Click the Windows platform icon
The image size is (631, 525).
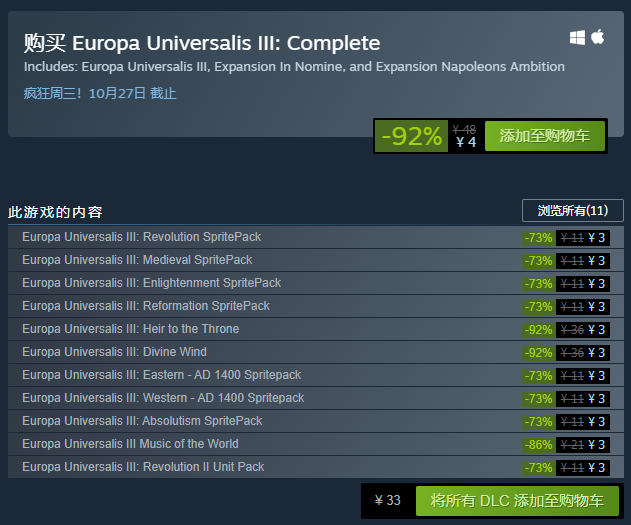coord(577,38)
